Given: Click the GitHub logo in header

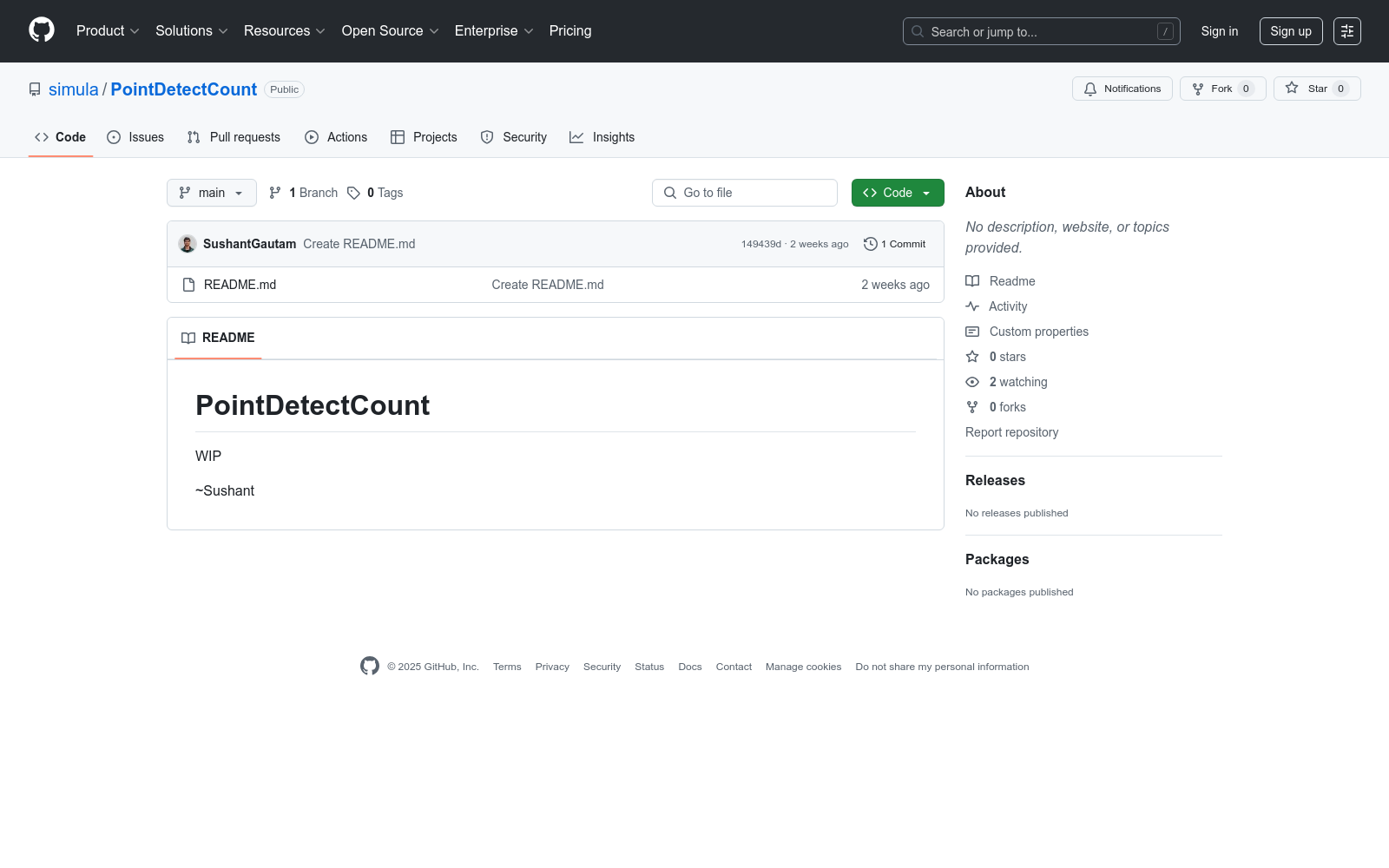Looking at the screenshot, I should (42, 30).
